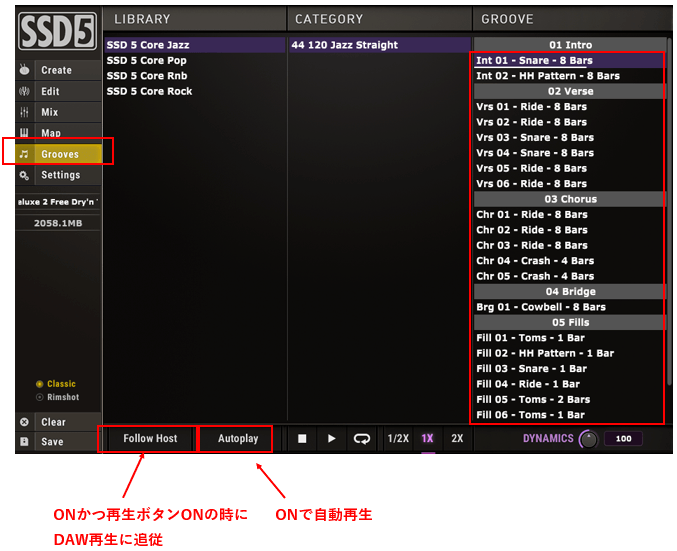
Task: Select groove Fill 02 - HH Pattern - 1 Bar
Action: [x=570, y=353]
